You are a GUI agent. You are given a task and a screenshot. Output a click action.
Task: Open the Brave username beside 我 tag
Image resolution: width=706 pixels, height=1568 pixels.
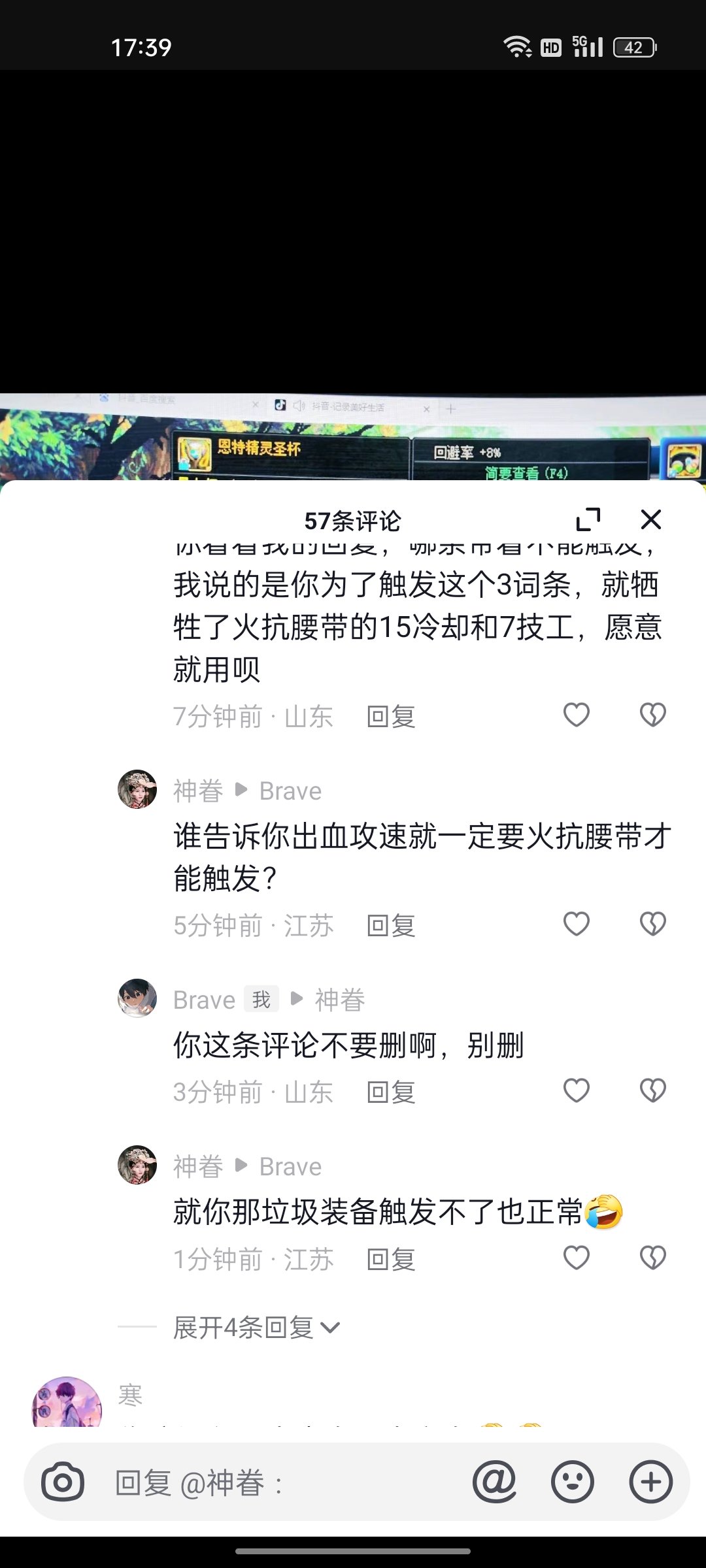[x=204, y=1000]
